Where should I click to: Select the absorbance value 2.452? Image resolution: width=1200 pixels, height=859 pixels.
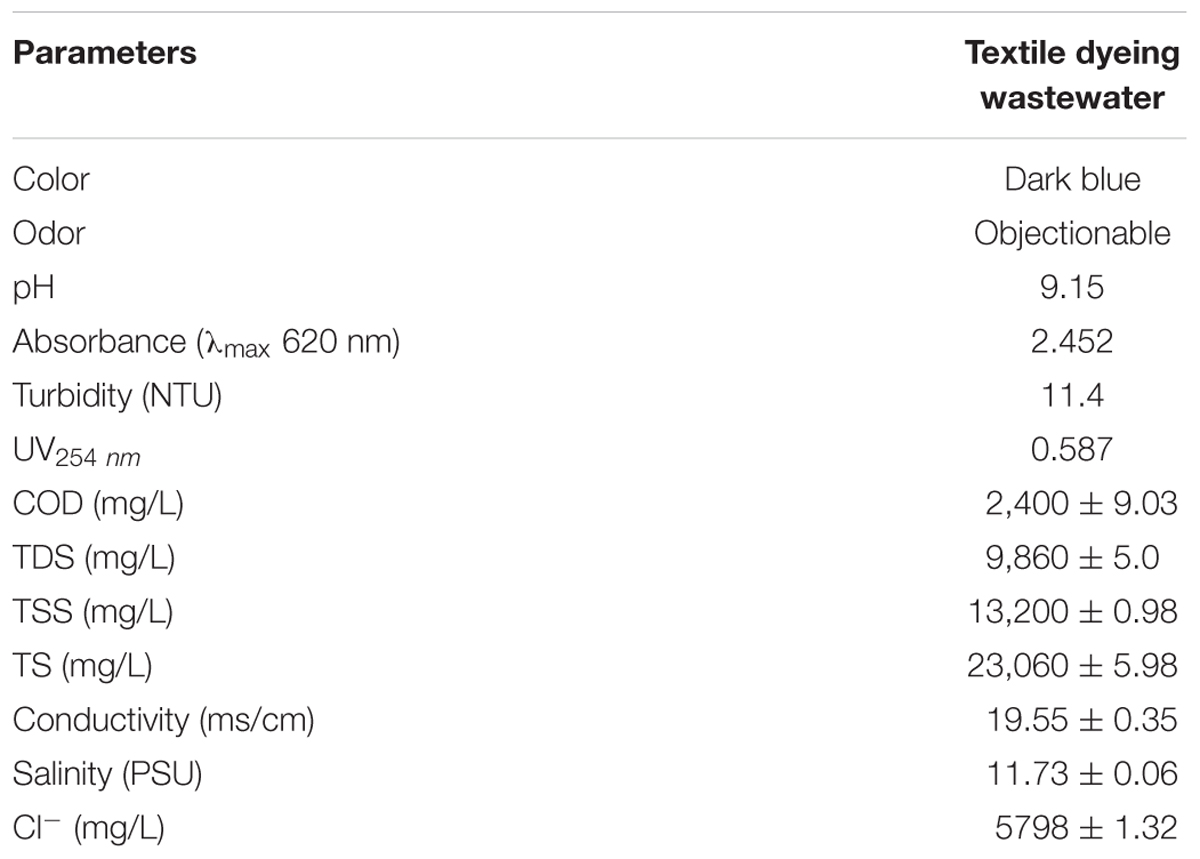[x=1072, y=342]
